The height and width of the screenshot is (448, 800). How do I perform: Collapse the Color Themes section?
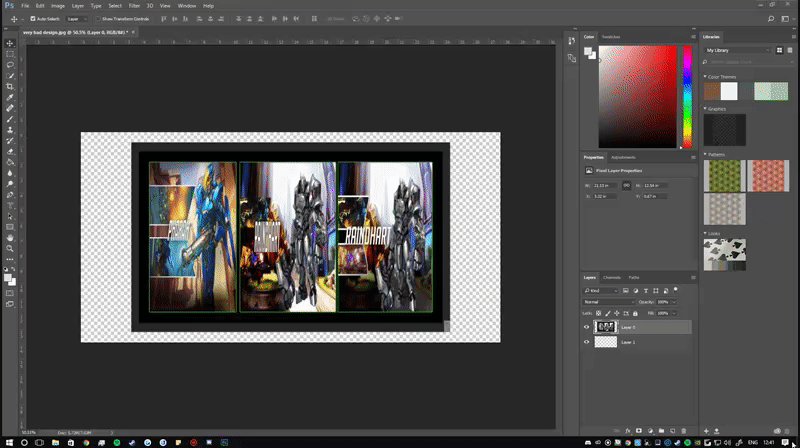tap(705, 76)
